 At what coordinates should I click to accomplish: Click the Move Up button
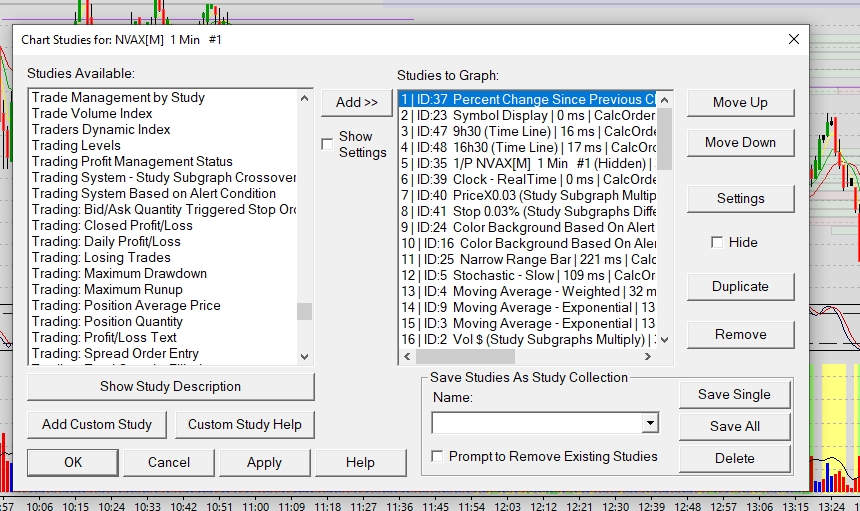click(740, 103)
